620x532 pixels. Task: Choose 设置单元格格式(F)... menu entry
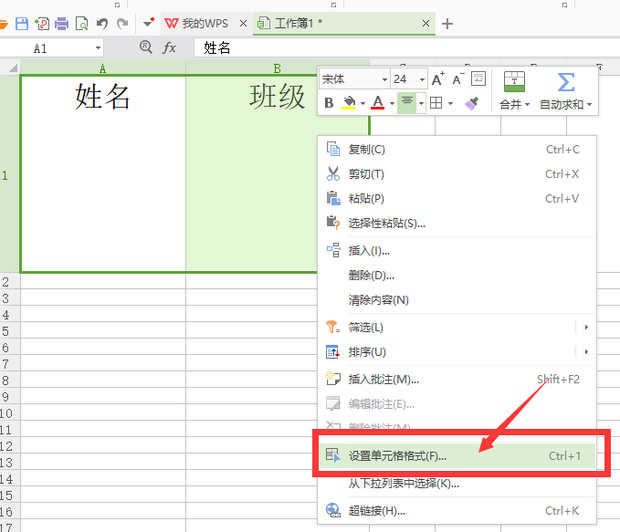click(x=457, y=456)
